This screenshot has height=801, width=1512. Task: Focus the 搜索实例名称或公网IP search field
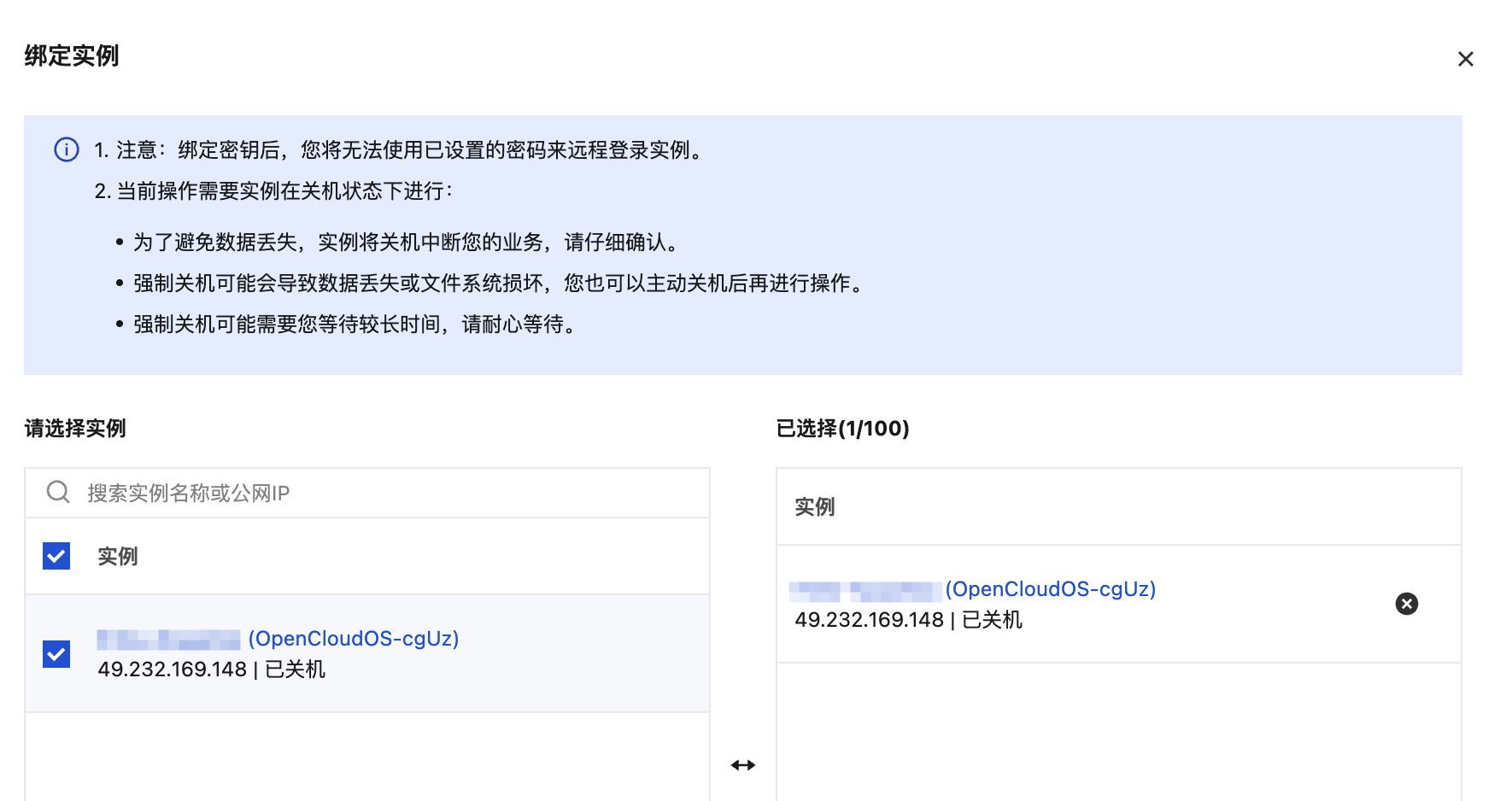coord(384,493)
